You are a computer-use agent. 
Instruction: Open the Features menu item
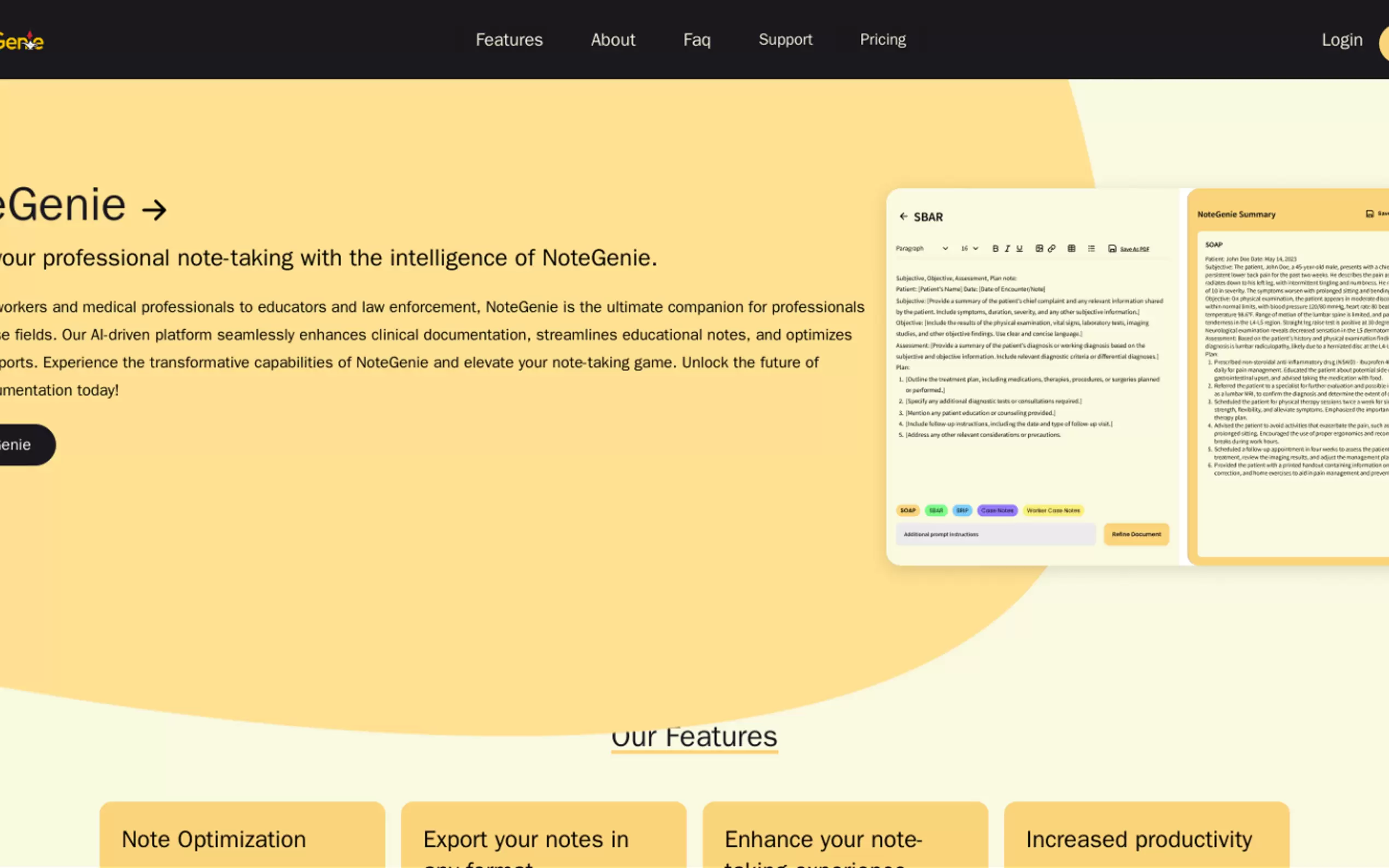pyautogui.click(x=509, y=39)
